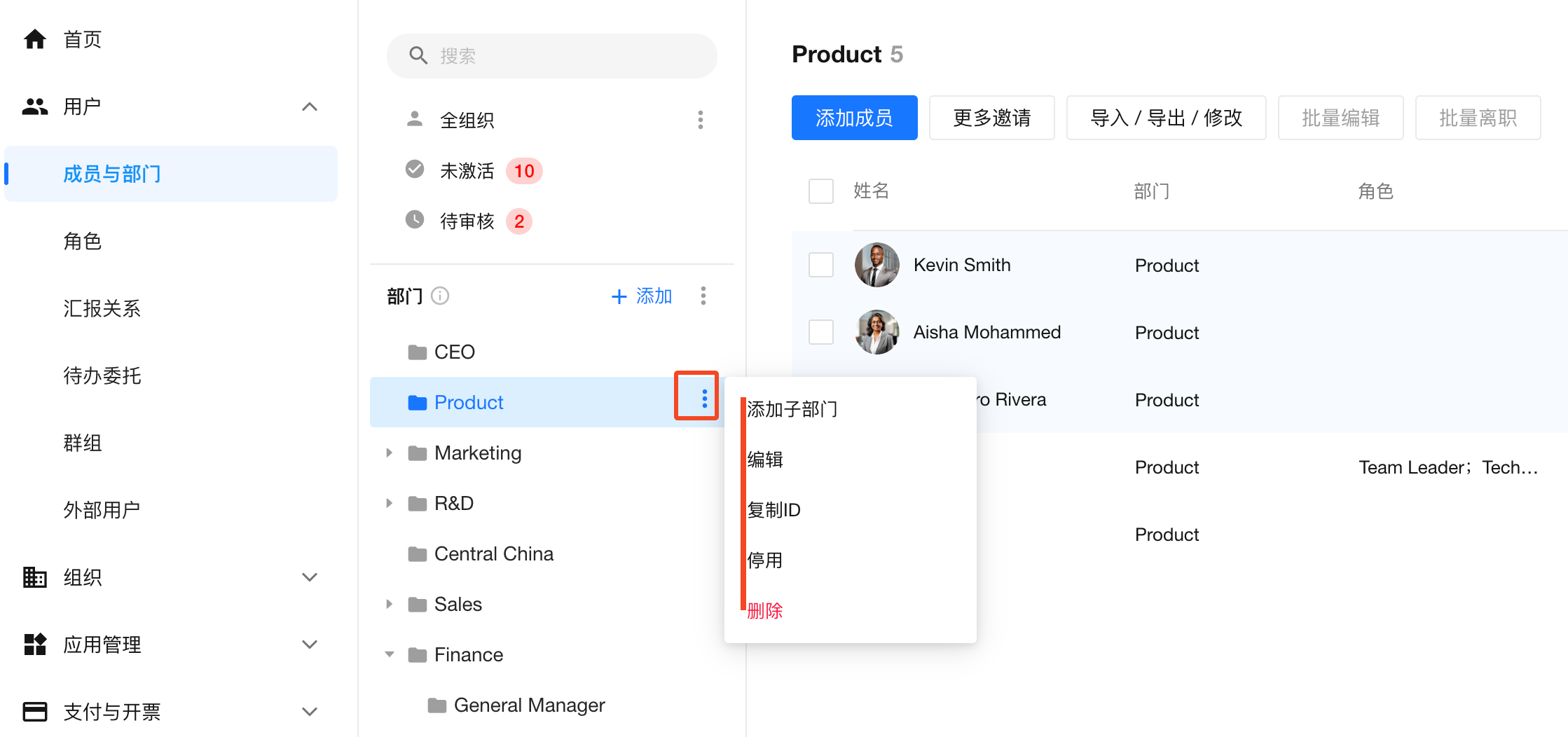
Task: Choose 添加子部门 from the context menu
Action: point(792,409)
